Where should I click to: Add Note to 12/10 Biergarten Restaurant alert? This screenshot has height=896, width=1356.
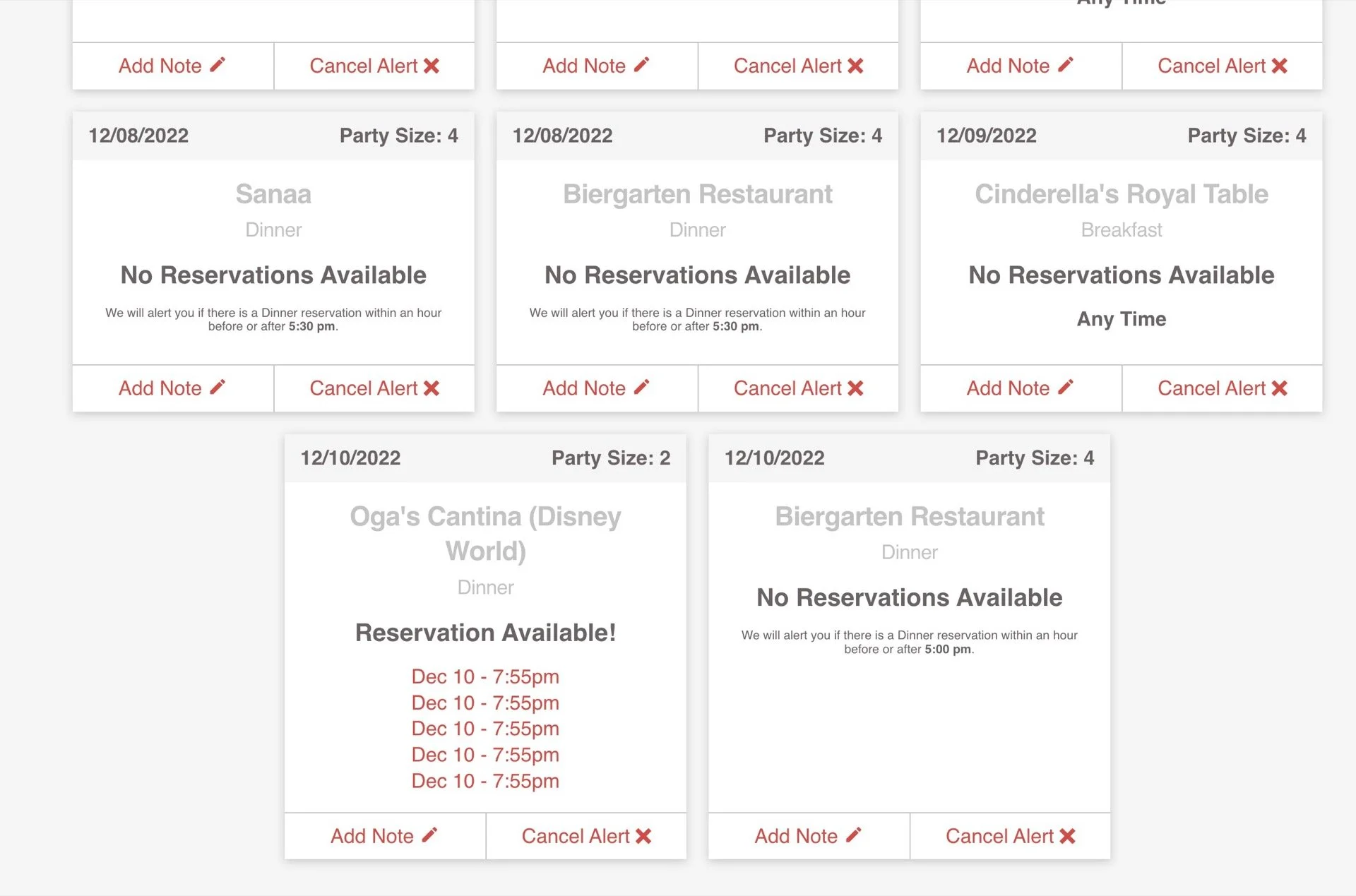(797, 837)
